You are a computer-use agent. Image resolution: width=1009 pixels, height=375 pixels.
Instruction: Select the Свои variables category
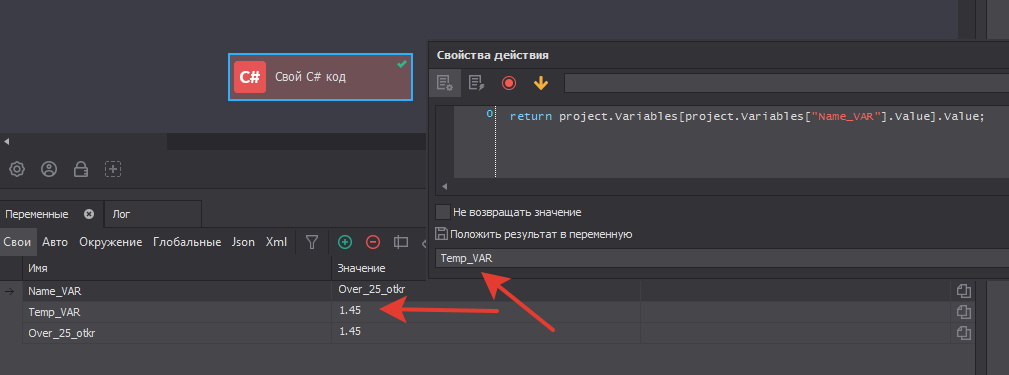[17, 242]
